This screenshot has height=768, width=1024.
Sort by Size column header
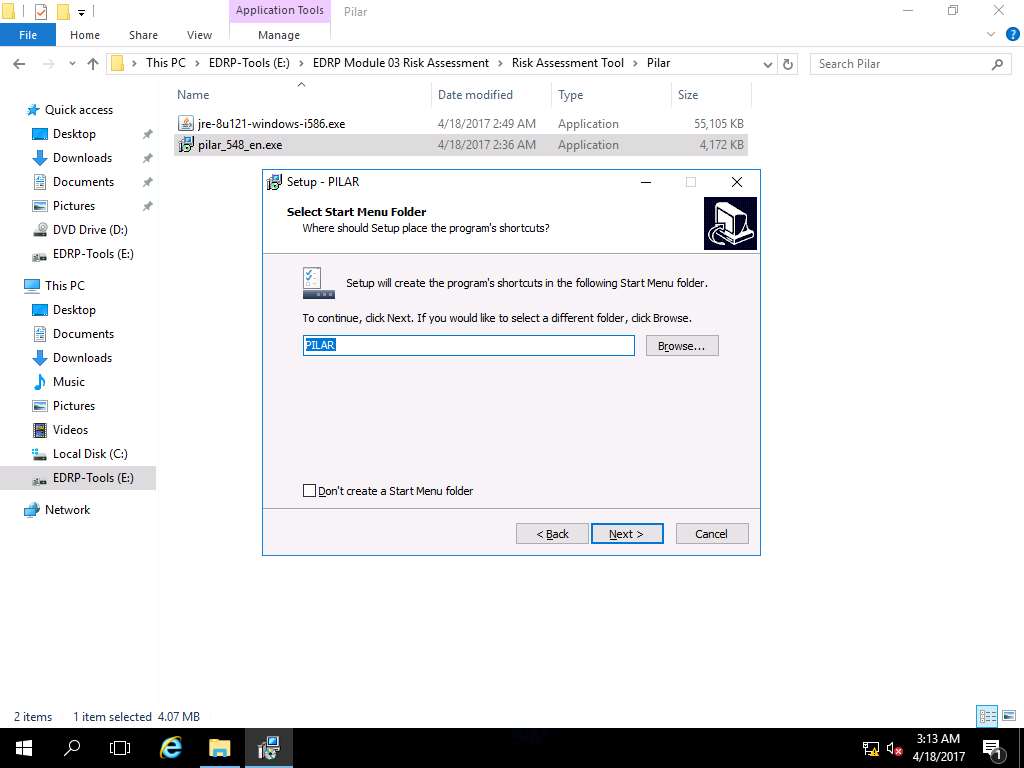click(x=688, y=95)
